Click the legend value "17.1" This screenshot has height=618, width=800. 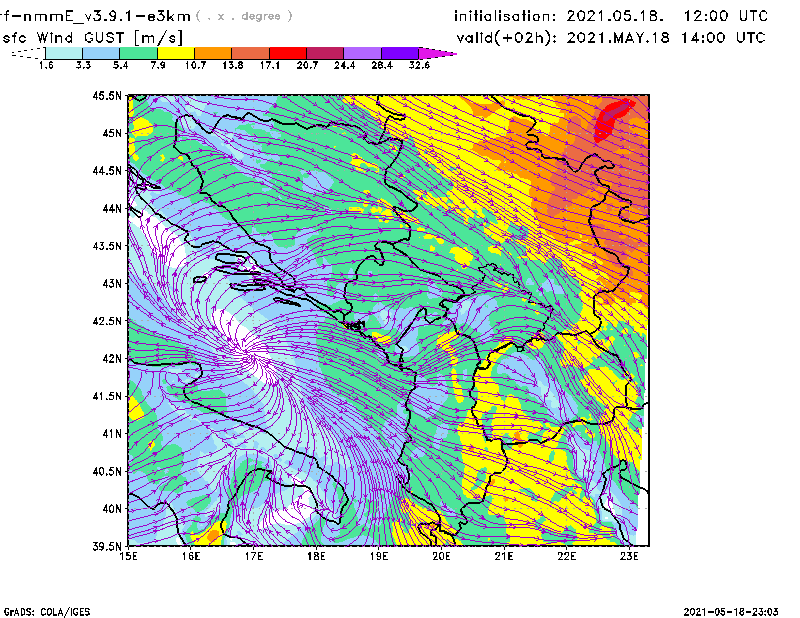click(270, 65)
